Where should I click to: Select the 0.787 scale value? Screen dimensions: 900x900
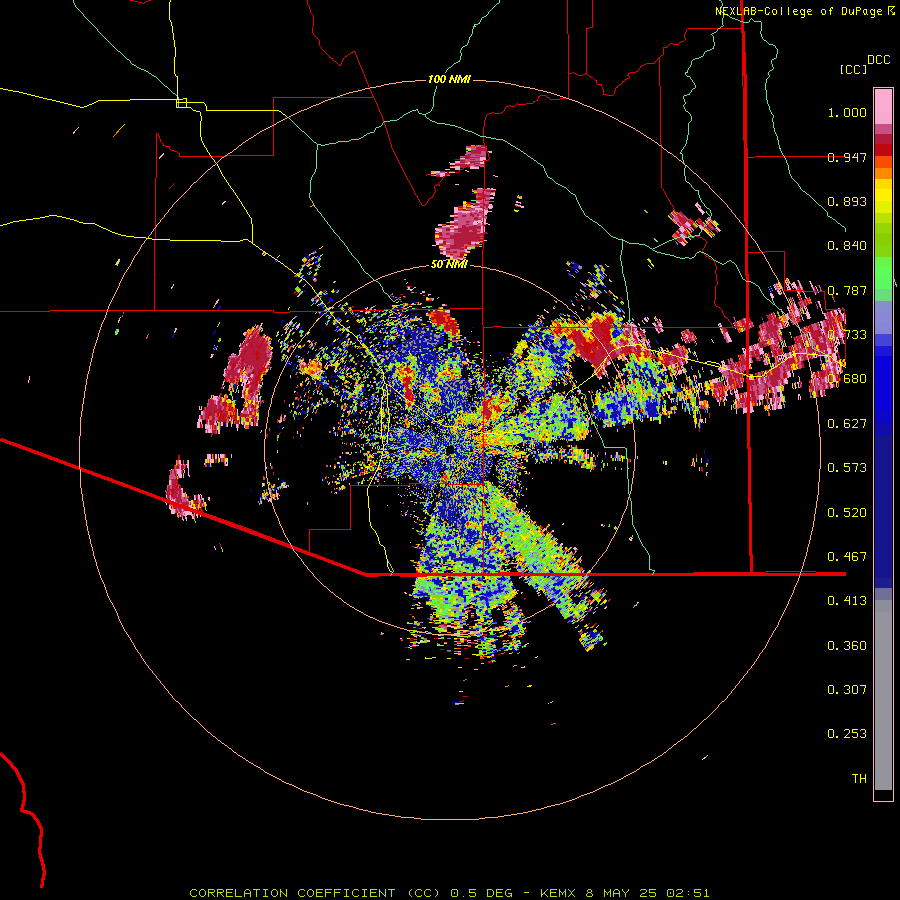tap(847, 290)
